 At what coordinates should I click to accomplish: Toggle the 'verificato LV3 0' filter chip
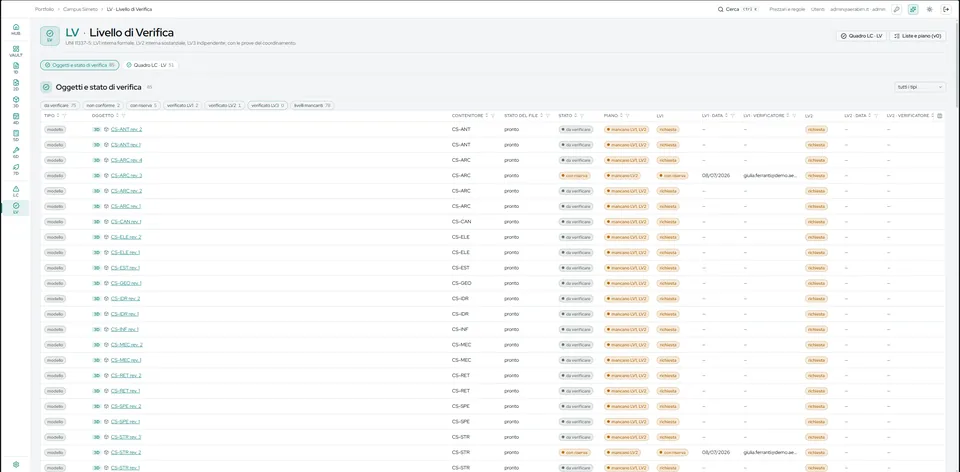click(268, 105)
